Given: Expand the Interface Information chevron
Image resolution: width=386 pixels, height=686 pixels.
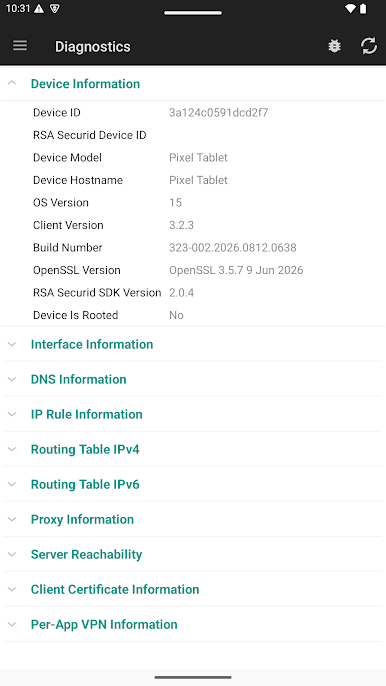Looking at the screenshot, I should tap(12, 344).
